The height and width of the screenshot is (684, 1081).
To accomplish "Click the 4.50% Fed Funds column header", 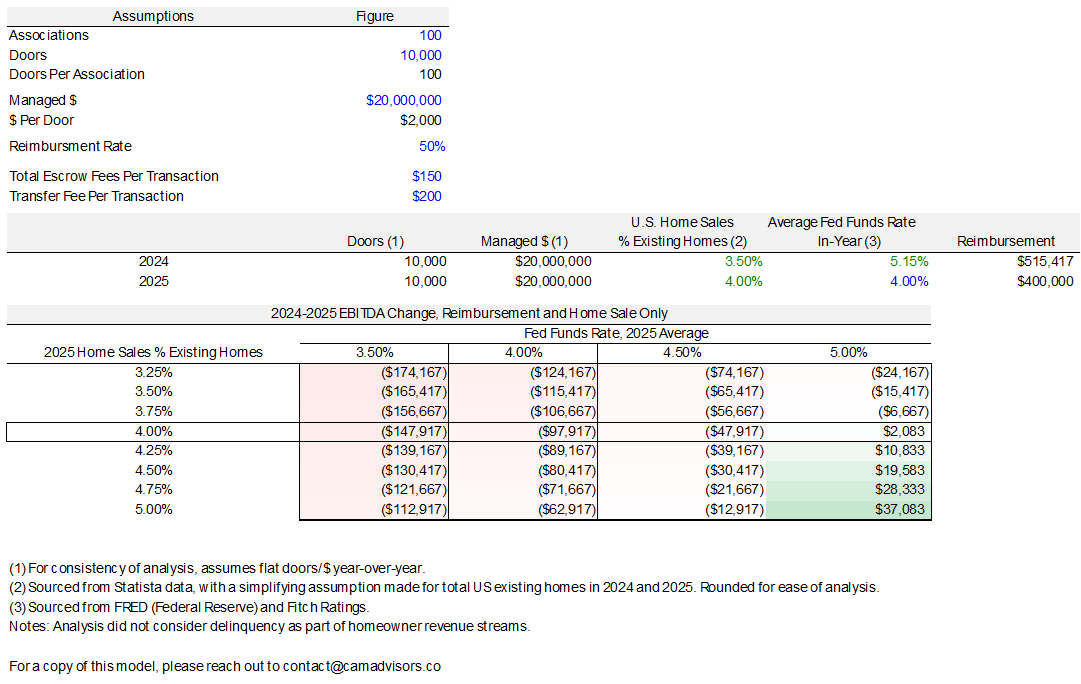I will tap(682, 352).
